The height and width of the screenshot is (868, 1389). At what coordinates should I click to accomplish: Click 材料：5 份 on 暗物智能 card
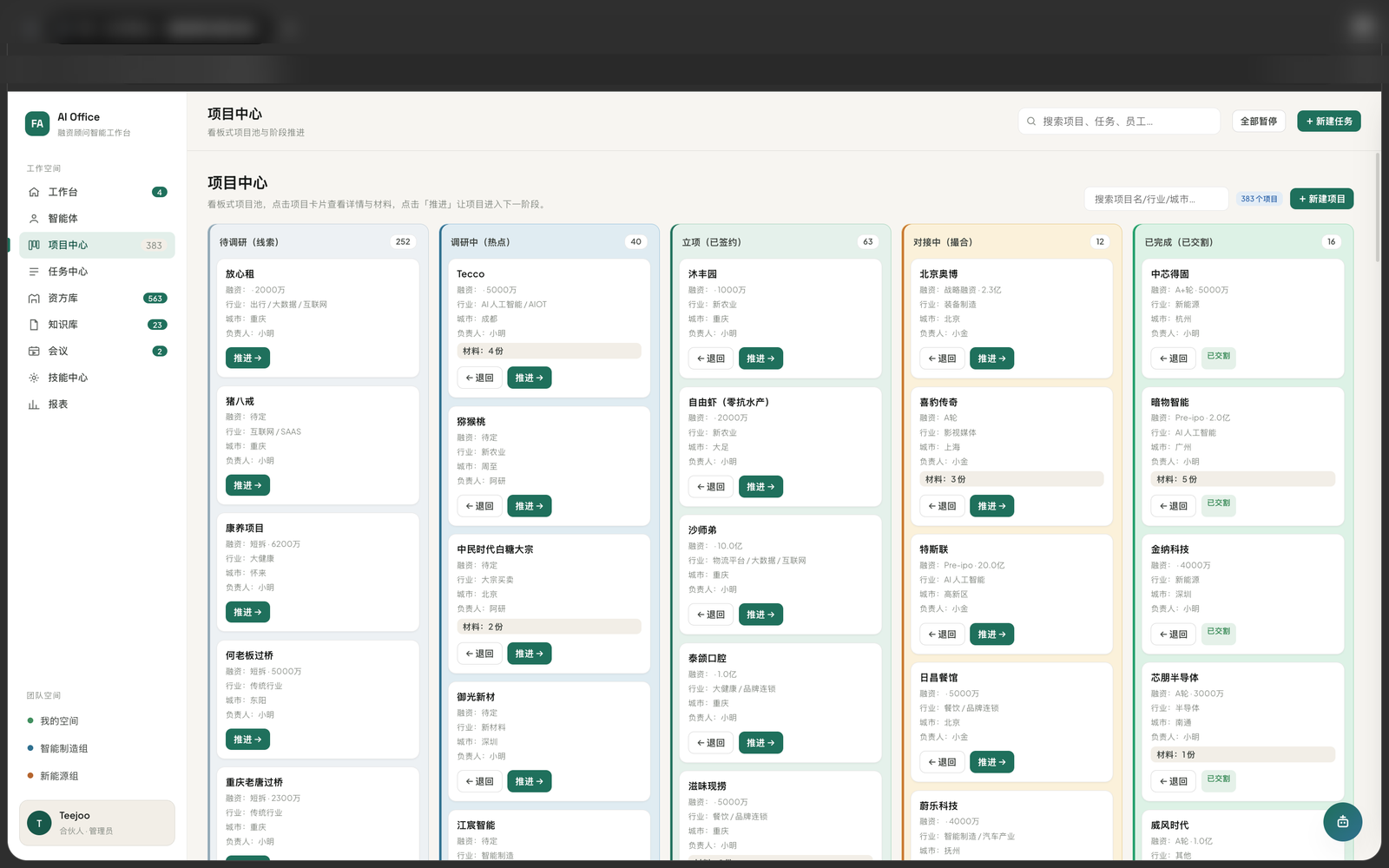point(1243,479)
